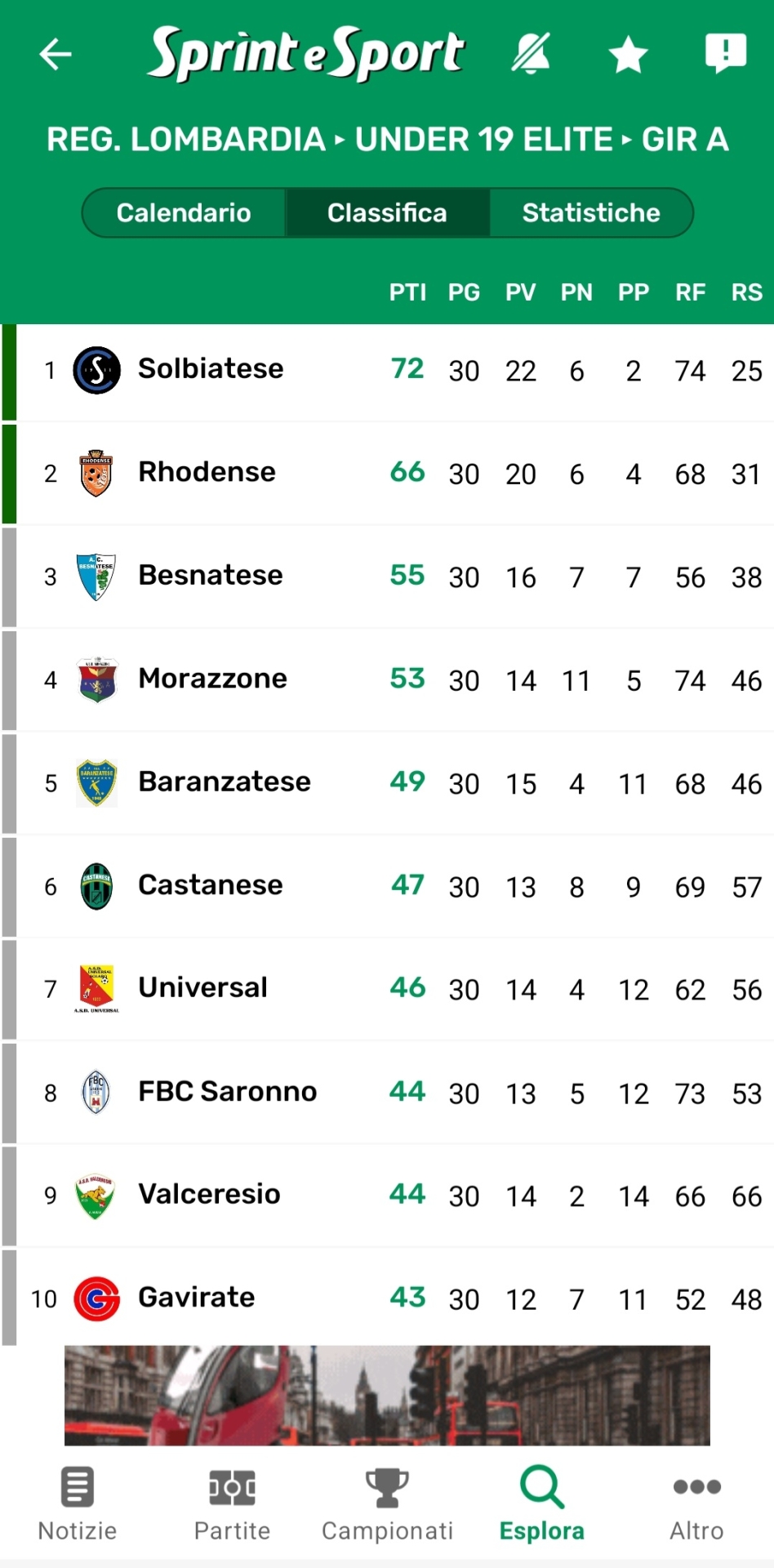Tap the PTI column header
This screenshot has height=1568, width=774.
[407, 292]
